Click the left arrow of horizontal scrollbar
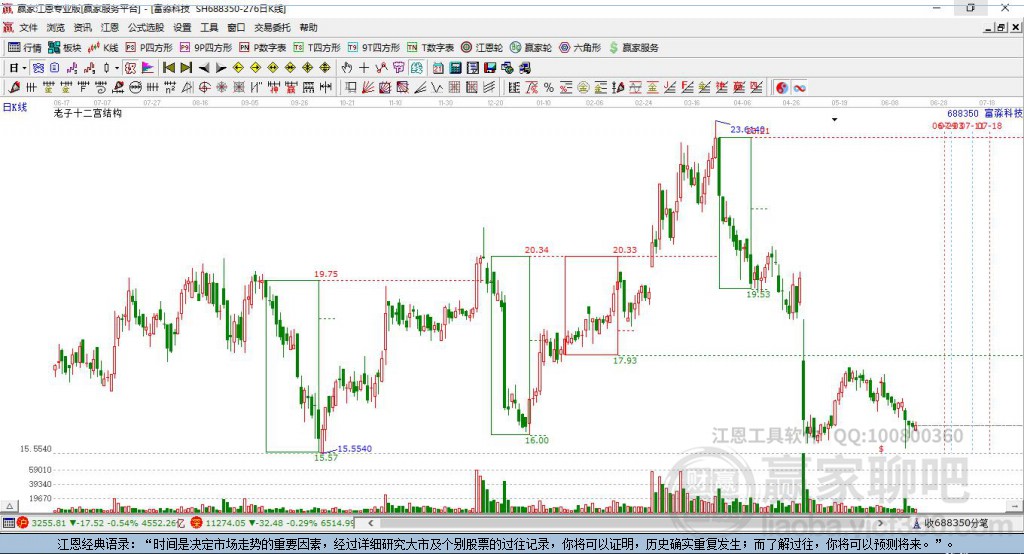1024x554 pixels. click(x=370, y=523)
